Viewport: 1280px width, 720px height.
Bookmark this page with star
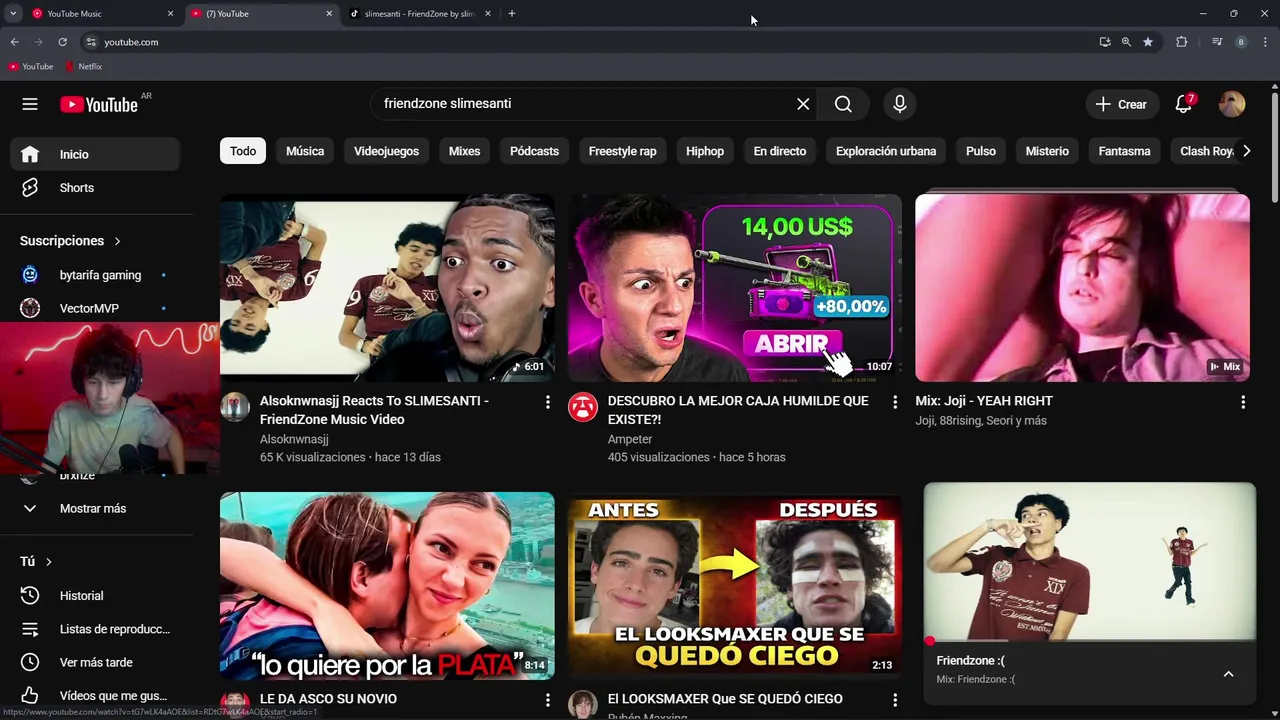tap(1148, 42)
